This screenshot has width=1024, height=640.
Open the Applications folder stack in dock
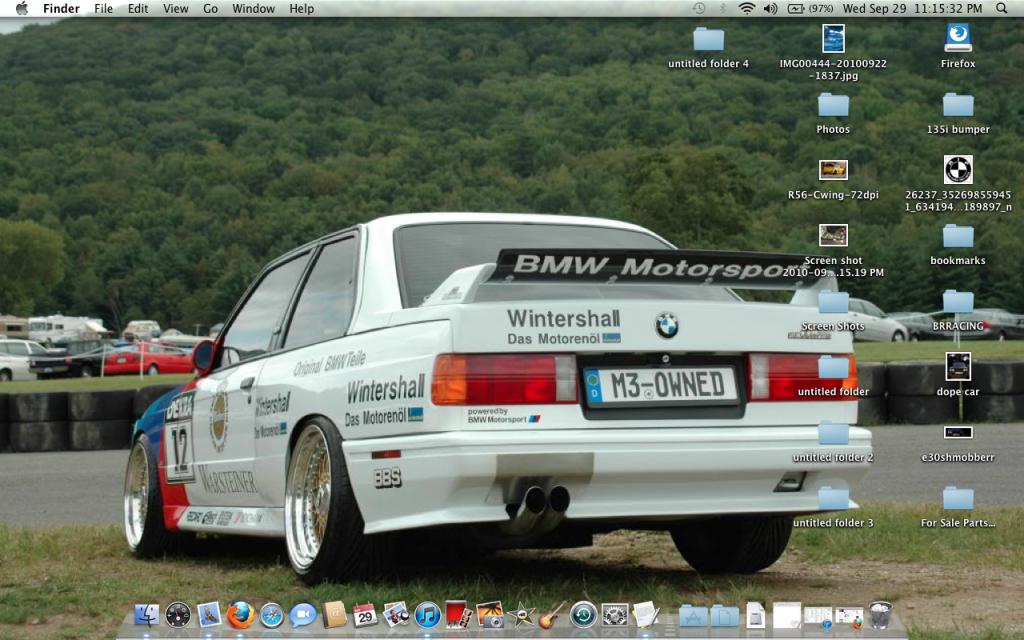click(x=693, y=616)
